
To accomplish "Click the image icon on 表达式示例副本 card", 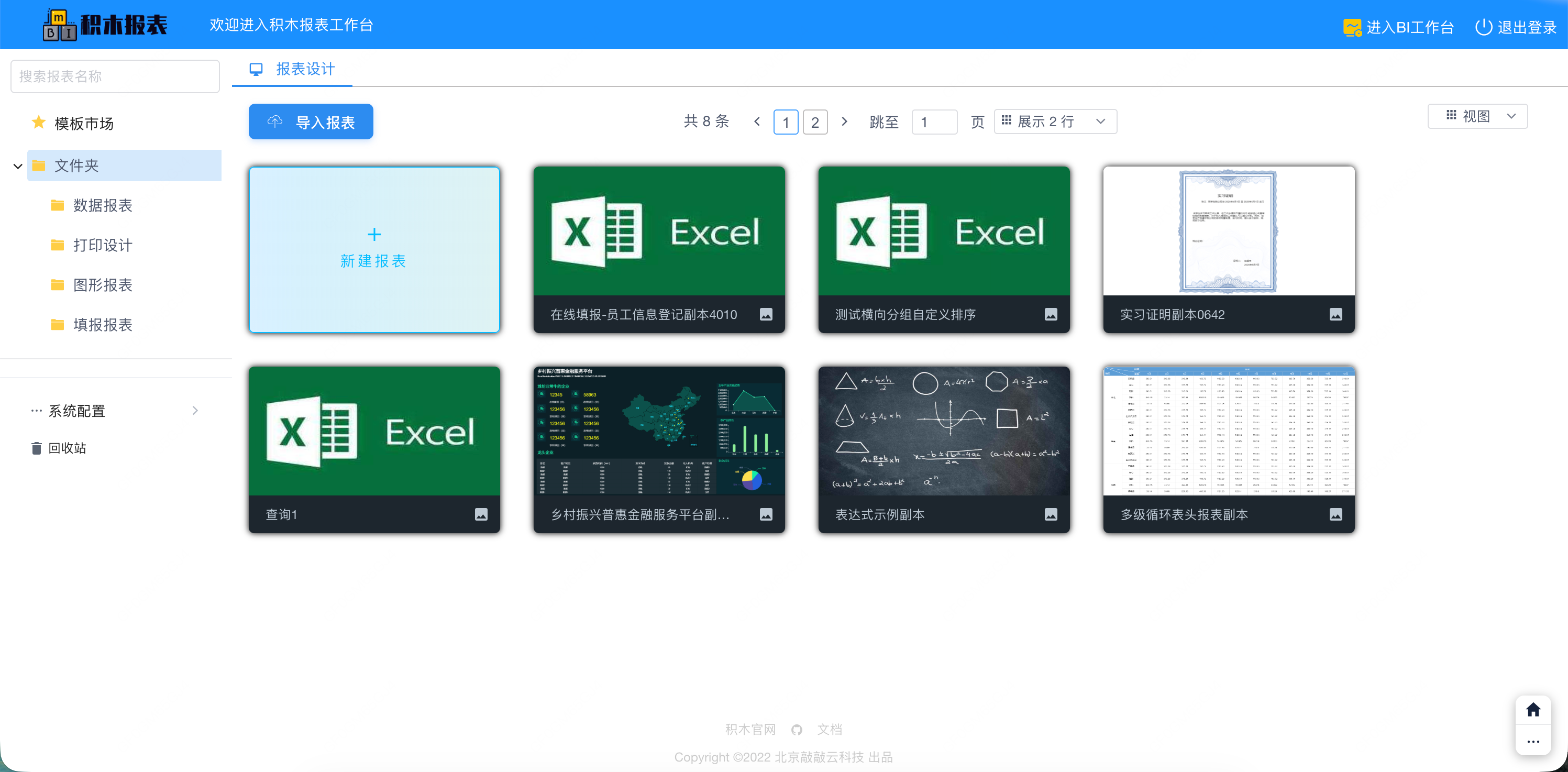I will point(1051,514).
